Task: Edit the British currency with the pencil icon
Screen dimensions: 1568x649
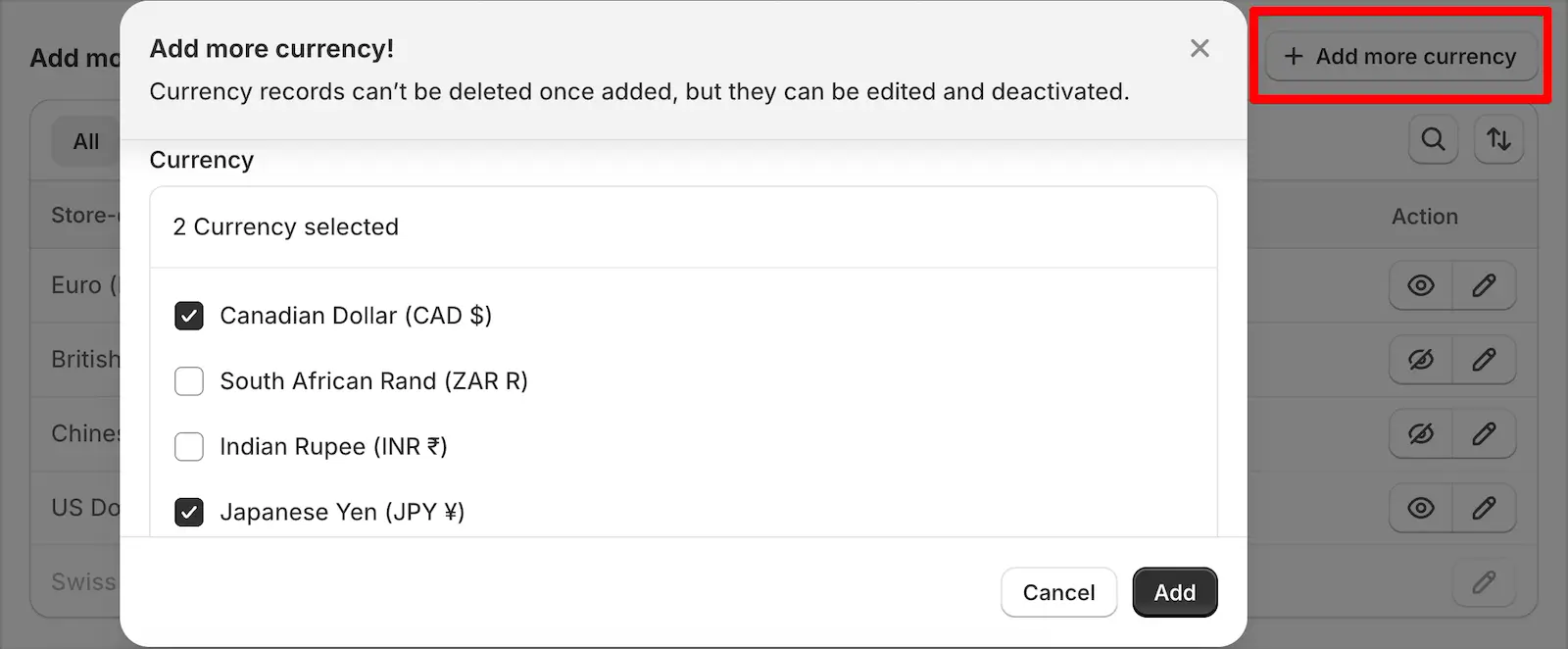Action: coord(1484,360)
